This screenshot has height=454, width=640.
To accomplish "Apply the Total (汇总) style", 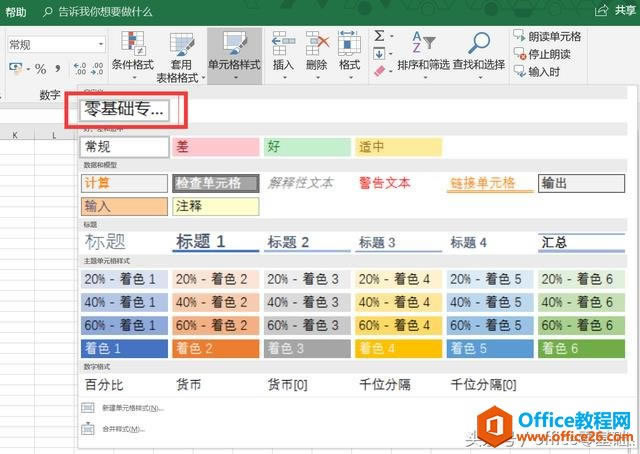I will click(581, 242).
